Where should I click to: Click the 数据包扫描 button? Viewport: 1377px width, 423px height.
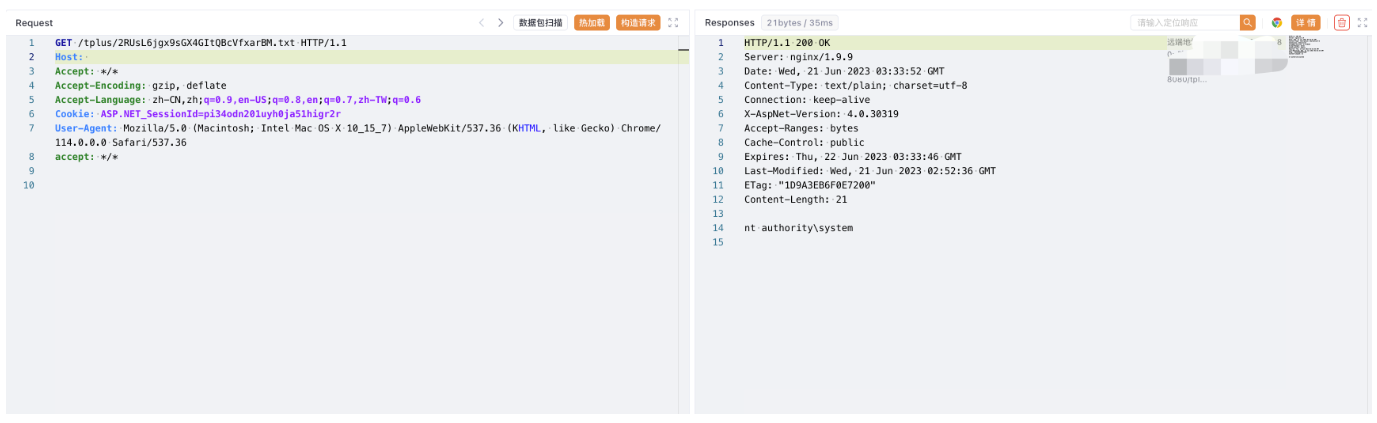click(x=540, y=23)
